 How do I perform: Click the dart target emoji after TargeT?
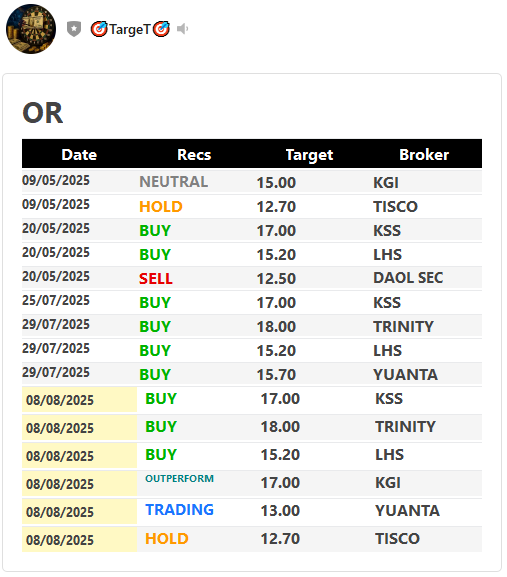point(162,29)
